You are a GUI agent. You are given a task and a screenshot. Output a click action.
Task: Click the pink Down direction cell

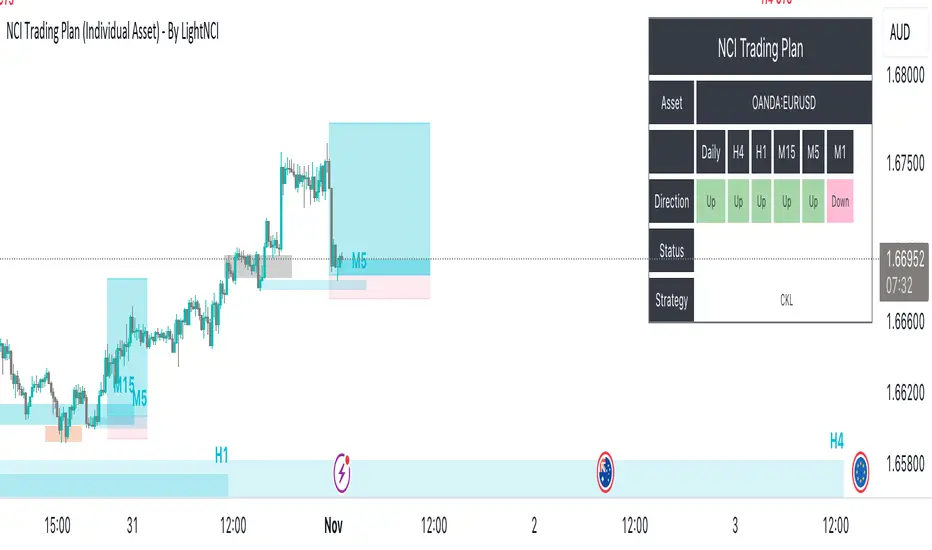(x=840, y=201)
